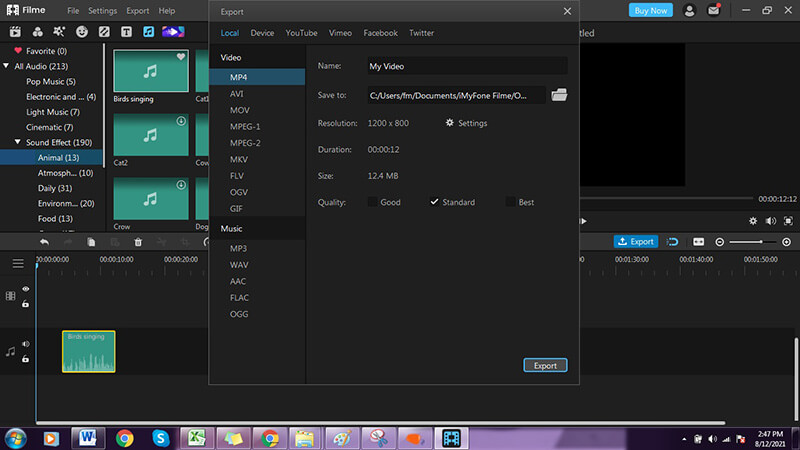The image size is (800, 450).
Task: Click the preview volume speaker icon
Action: coord(770,221)
